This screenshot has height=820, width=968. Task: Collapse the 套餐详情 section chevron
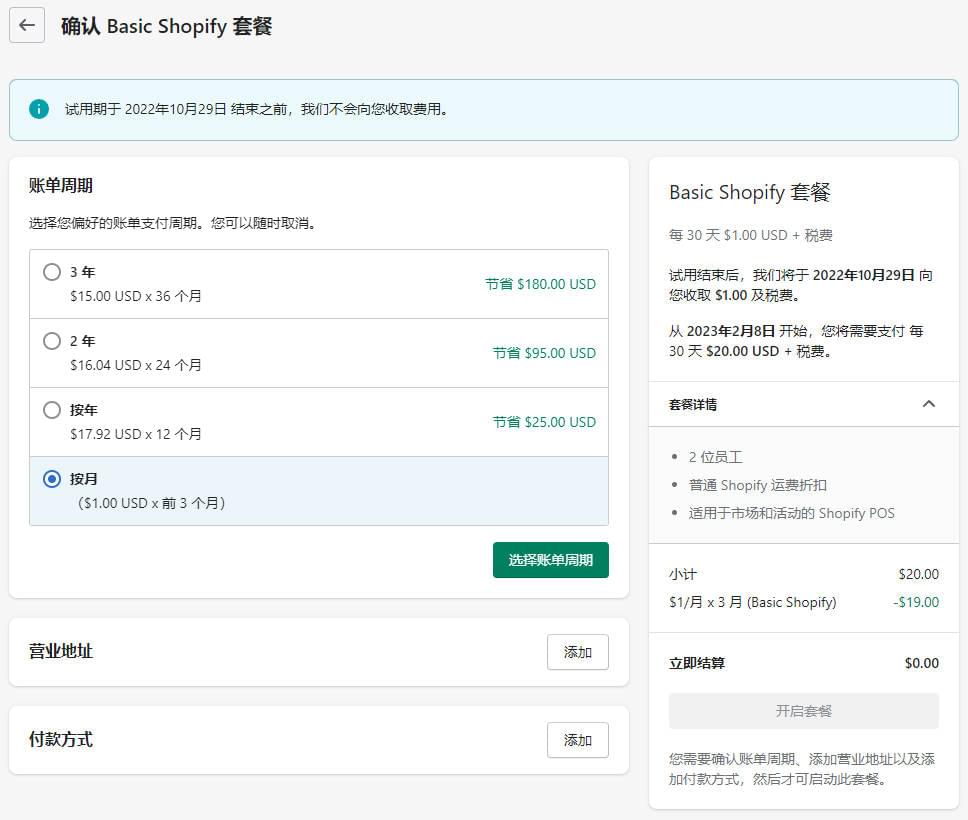928,404
